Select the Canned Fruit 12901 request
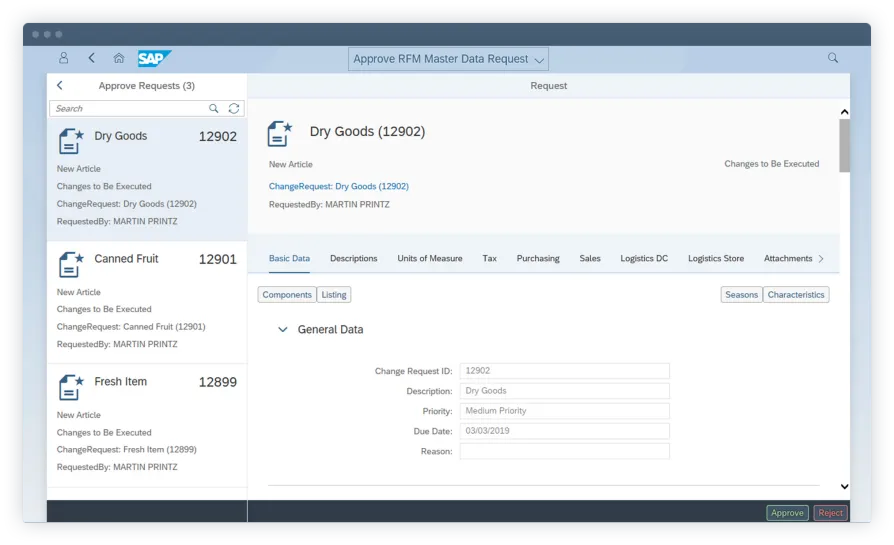This screenshot has width=894, height=545. coord(147,300)
